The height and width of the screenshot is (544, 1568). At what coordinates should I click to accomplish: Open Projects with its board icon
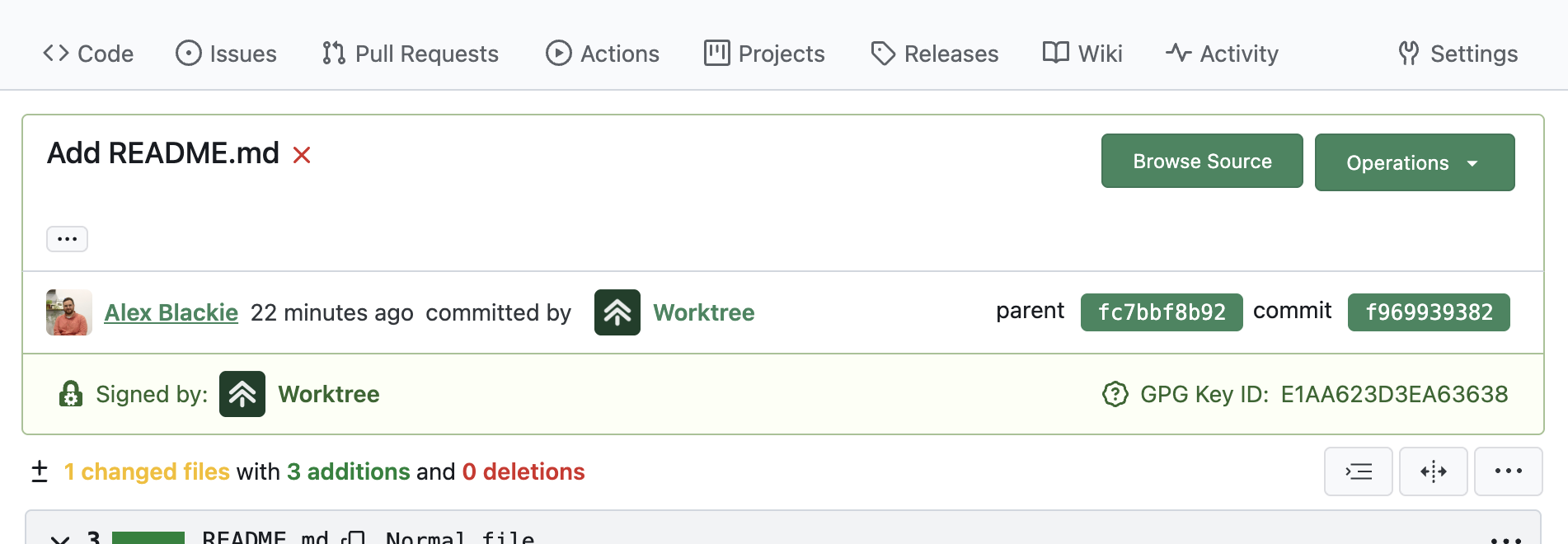(718, 53)
